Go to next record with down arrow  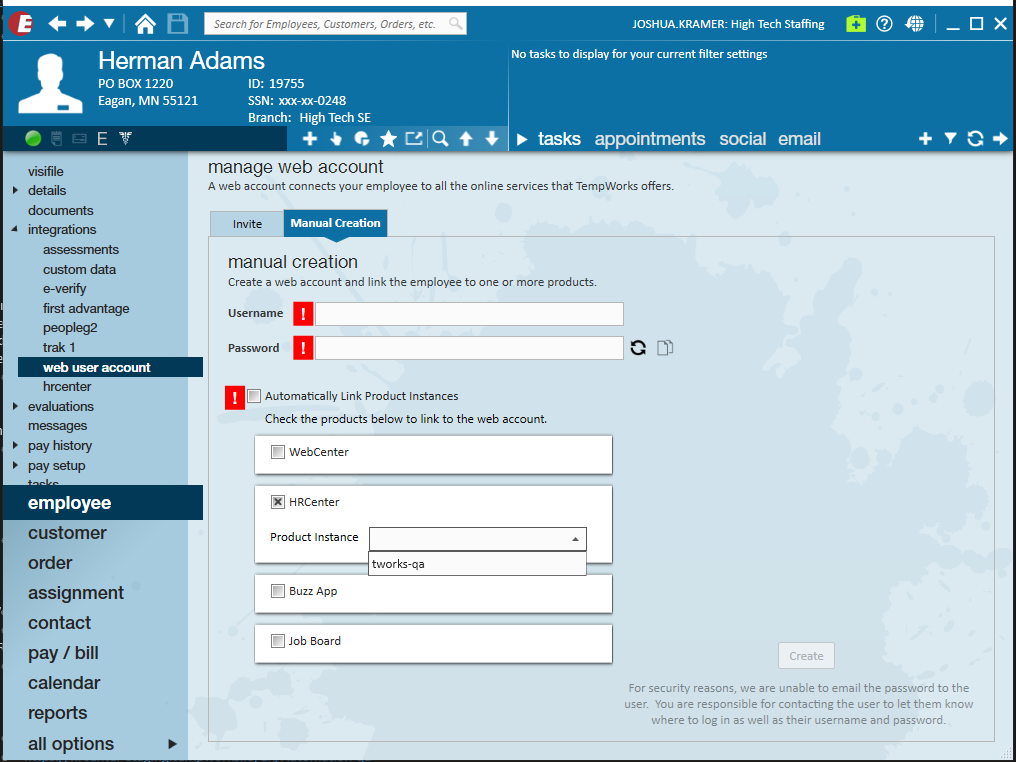coord(492,138)
